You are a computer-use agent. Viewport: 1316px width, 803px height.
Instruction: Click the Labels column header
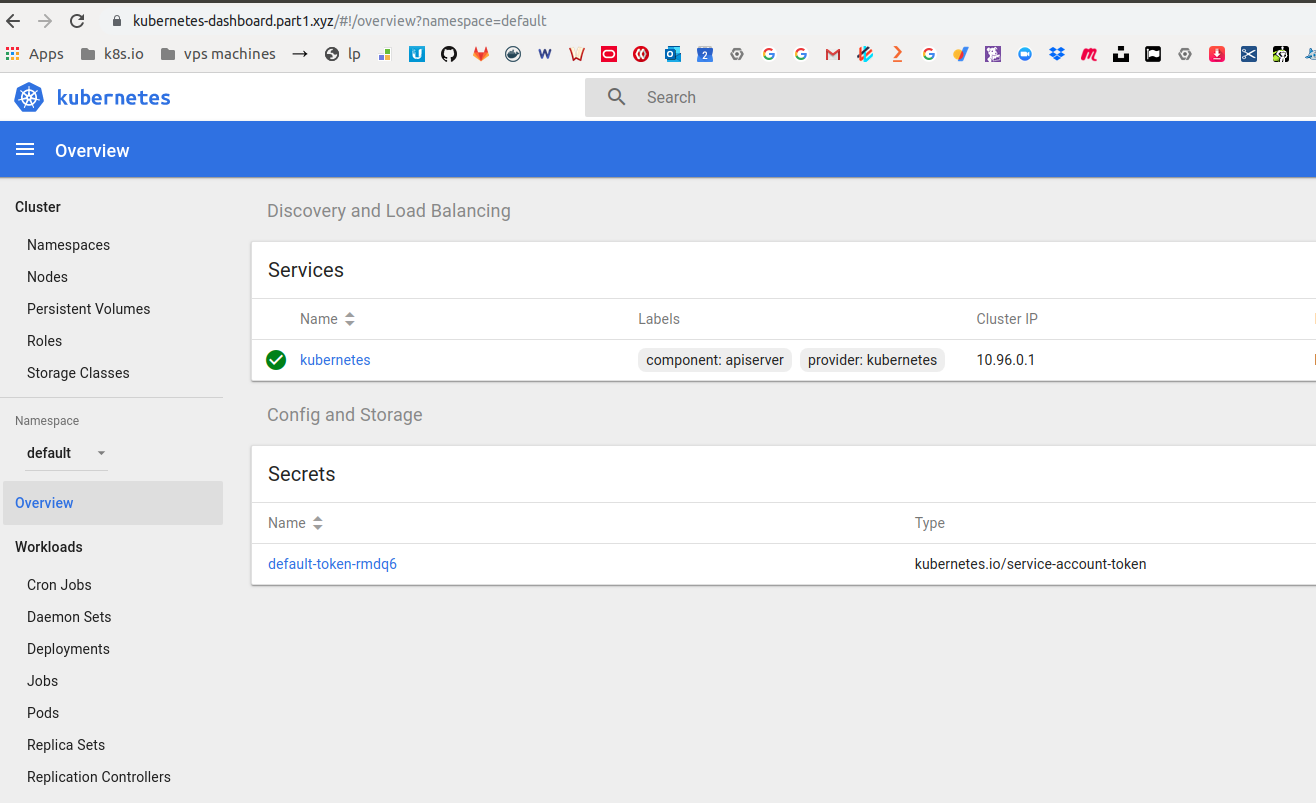click(x=659, y=319)
